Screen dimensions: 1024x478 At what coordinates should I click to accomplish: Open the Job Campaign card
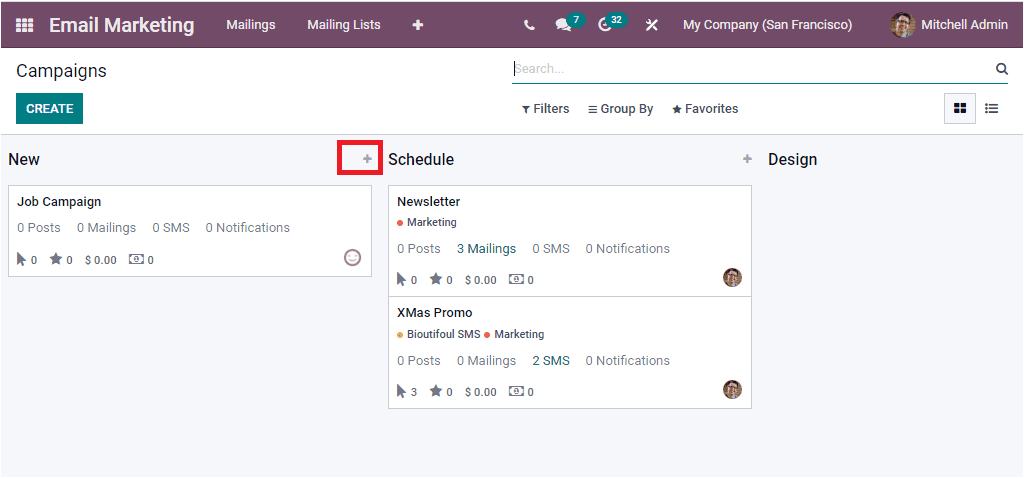[x=190, y=231]
